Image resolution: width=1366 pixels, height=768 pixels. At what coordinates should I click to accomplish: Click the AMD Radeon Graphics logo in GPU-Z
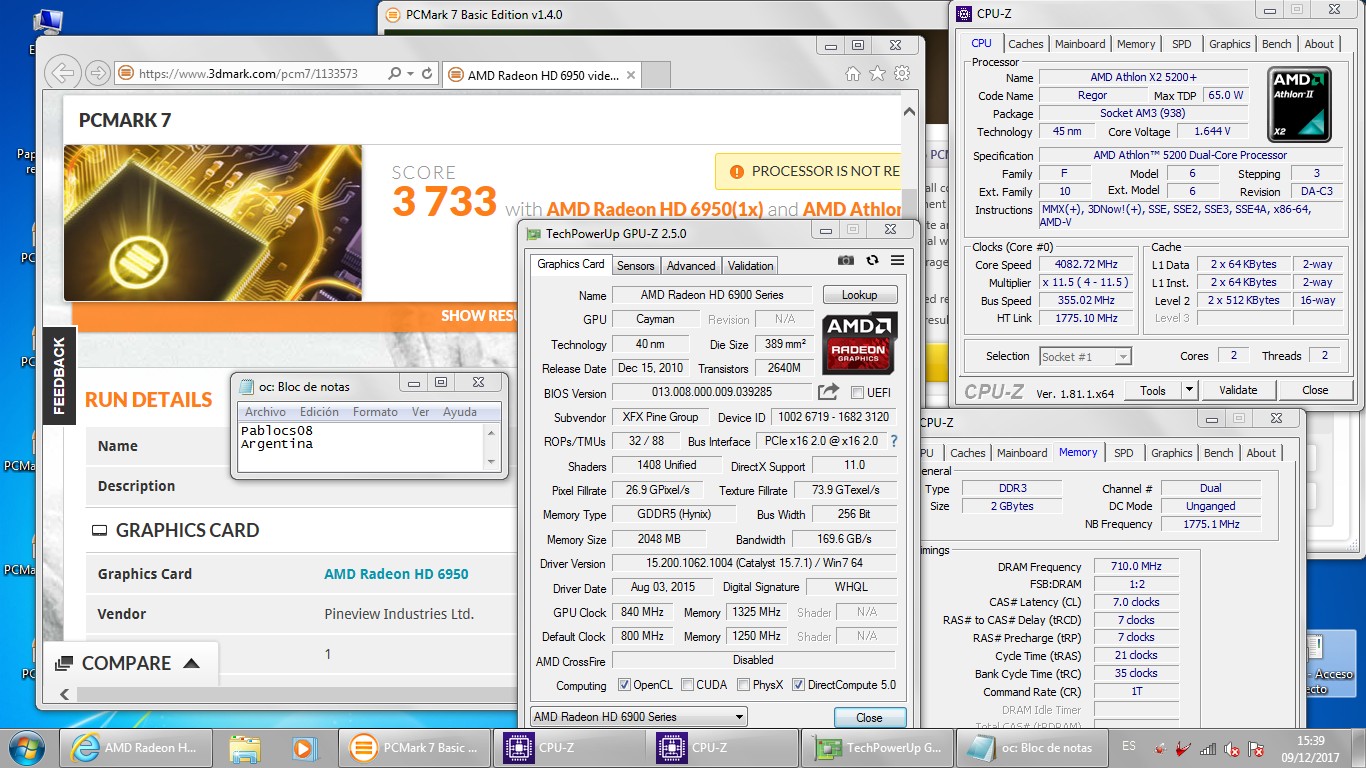point(859,343)
